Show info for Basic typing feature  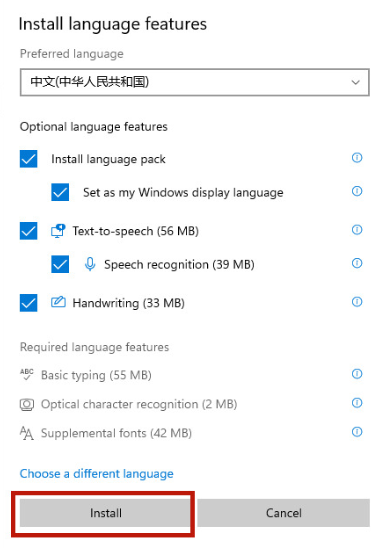click(357, 374)
